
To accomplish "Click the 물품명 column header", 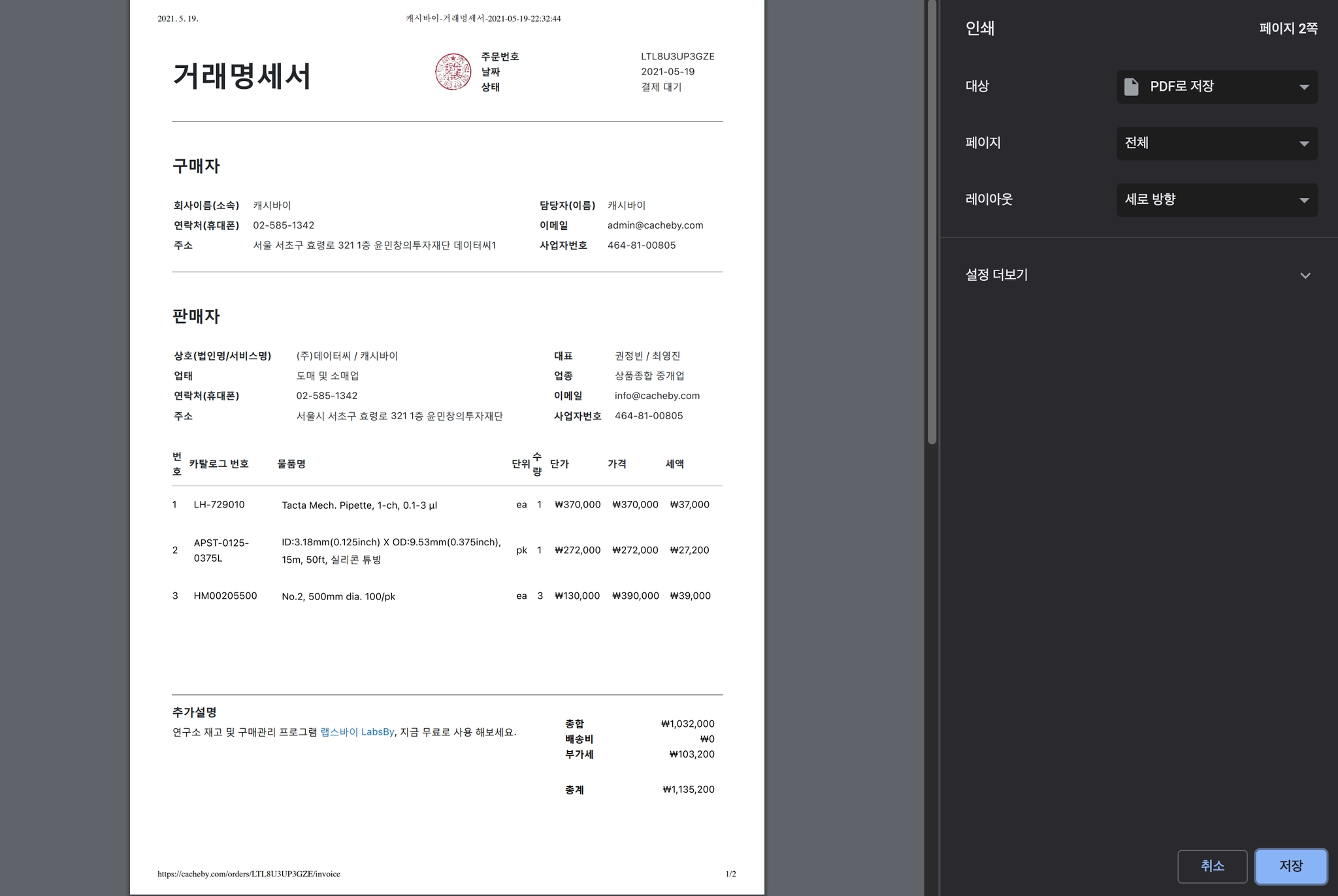I will coord(291,464).
